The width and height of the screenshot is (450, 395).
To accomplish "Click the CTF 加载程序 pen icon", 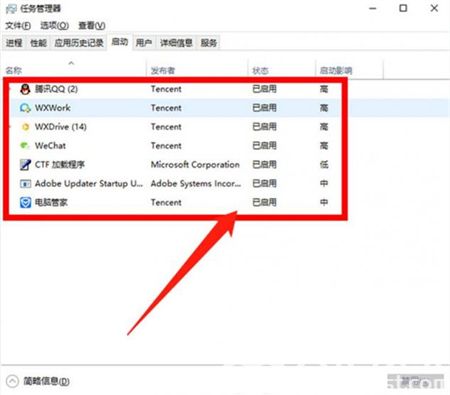I will click(x=25, y=165).
